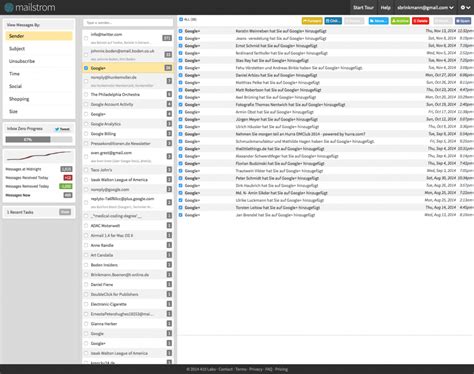Viewport: 474px width, 374px height.
Task: Open the Peter Schmidt Google+ message
Action: coord(326,178)
